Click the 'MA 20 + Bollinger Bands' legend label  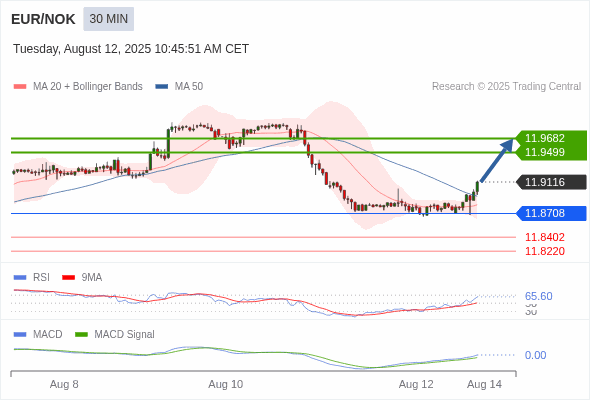point(88,87)
